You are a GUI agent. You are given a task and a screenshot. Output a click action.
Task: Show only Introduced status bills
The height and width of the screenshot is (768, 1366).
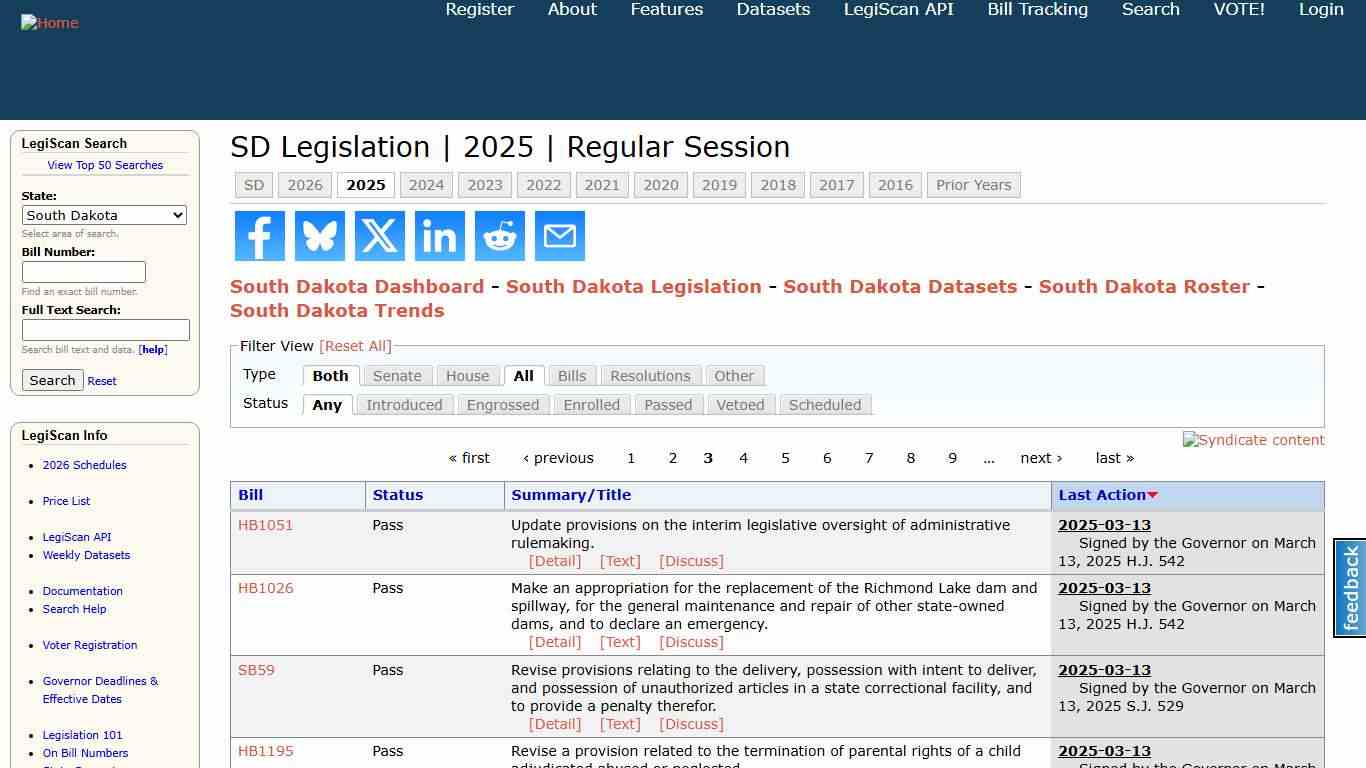click(404, 405)
